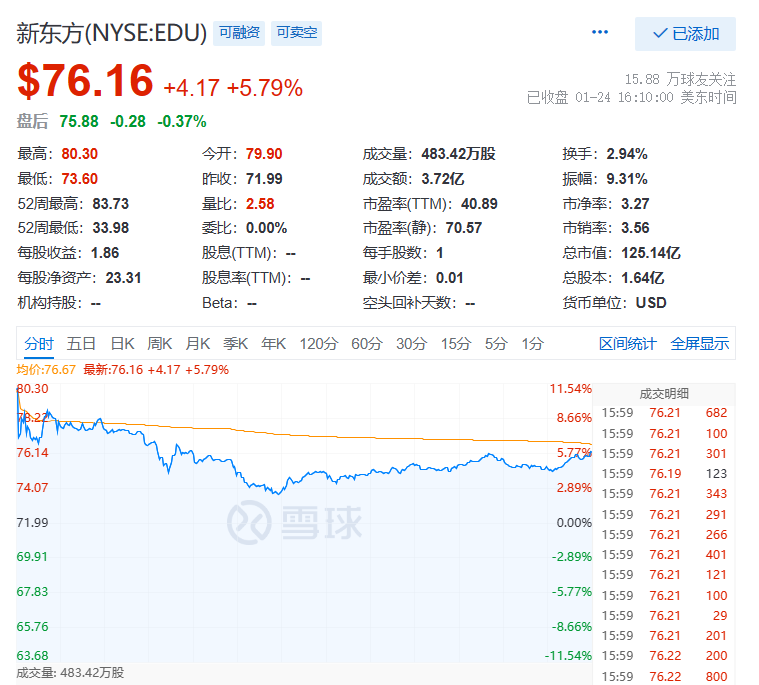The image size is (759, 685).
Task: Click the chart's lowest intraday dip point
Action: point(277,494)
